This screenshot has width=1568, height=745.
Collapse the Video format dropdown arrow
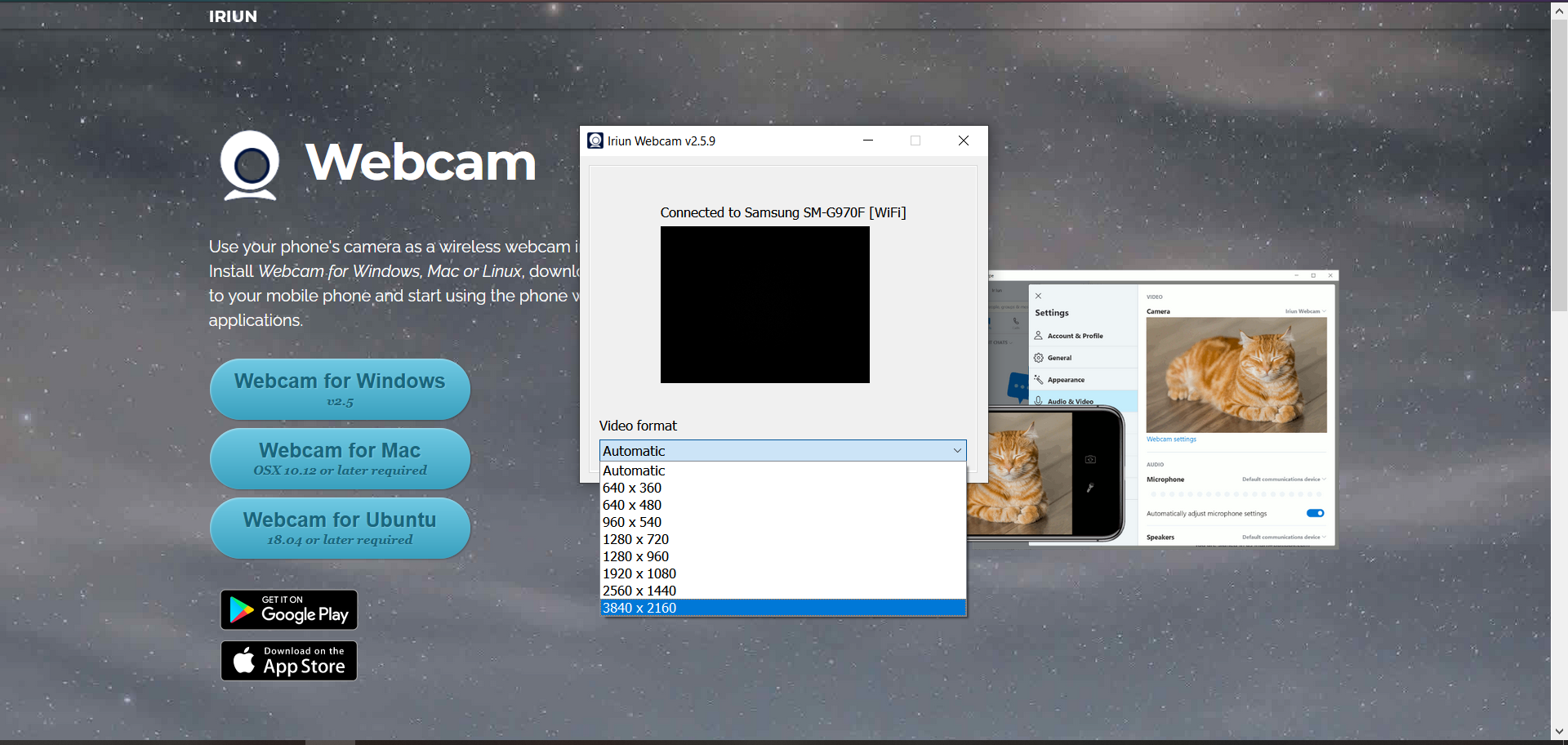coord(957,451)
